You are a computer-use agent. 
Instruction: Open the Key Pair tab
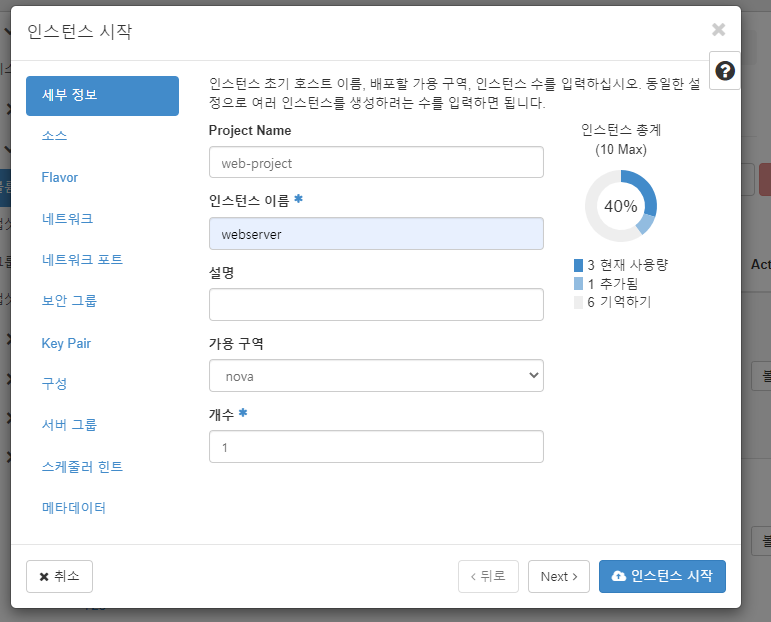(x=66, y=343)
